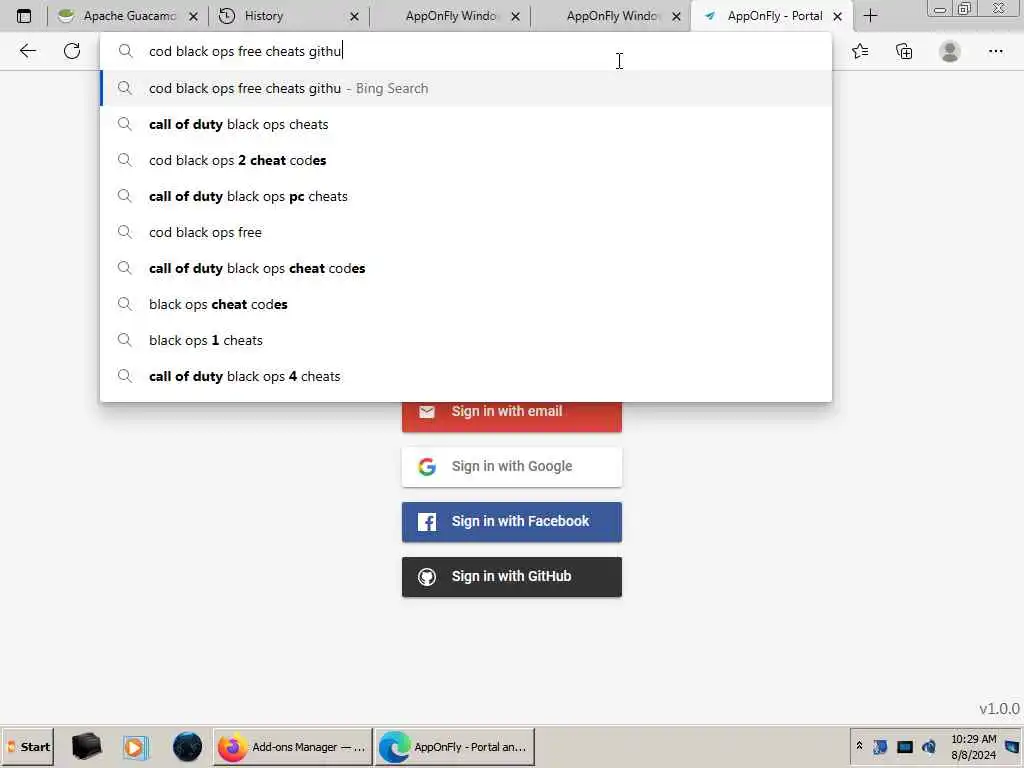1024x768 pixels.
Task: Switch to second AppOnFly Windows tab
Action: [611, 16]
